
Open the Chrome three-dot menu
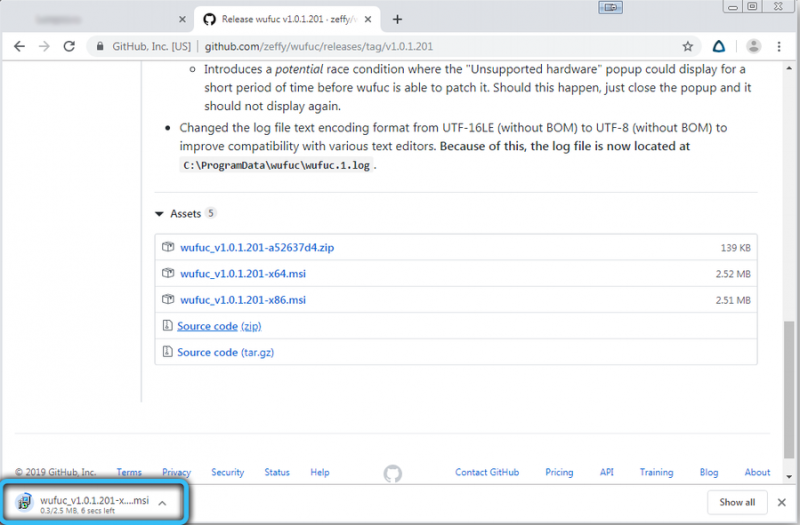click(x=779, y=46)
